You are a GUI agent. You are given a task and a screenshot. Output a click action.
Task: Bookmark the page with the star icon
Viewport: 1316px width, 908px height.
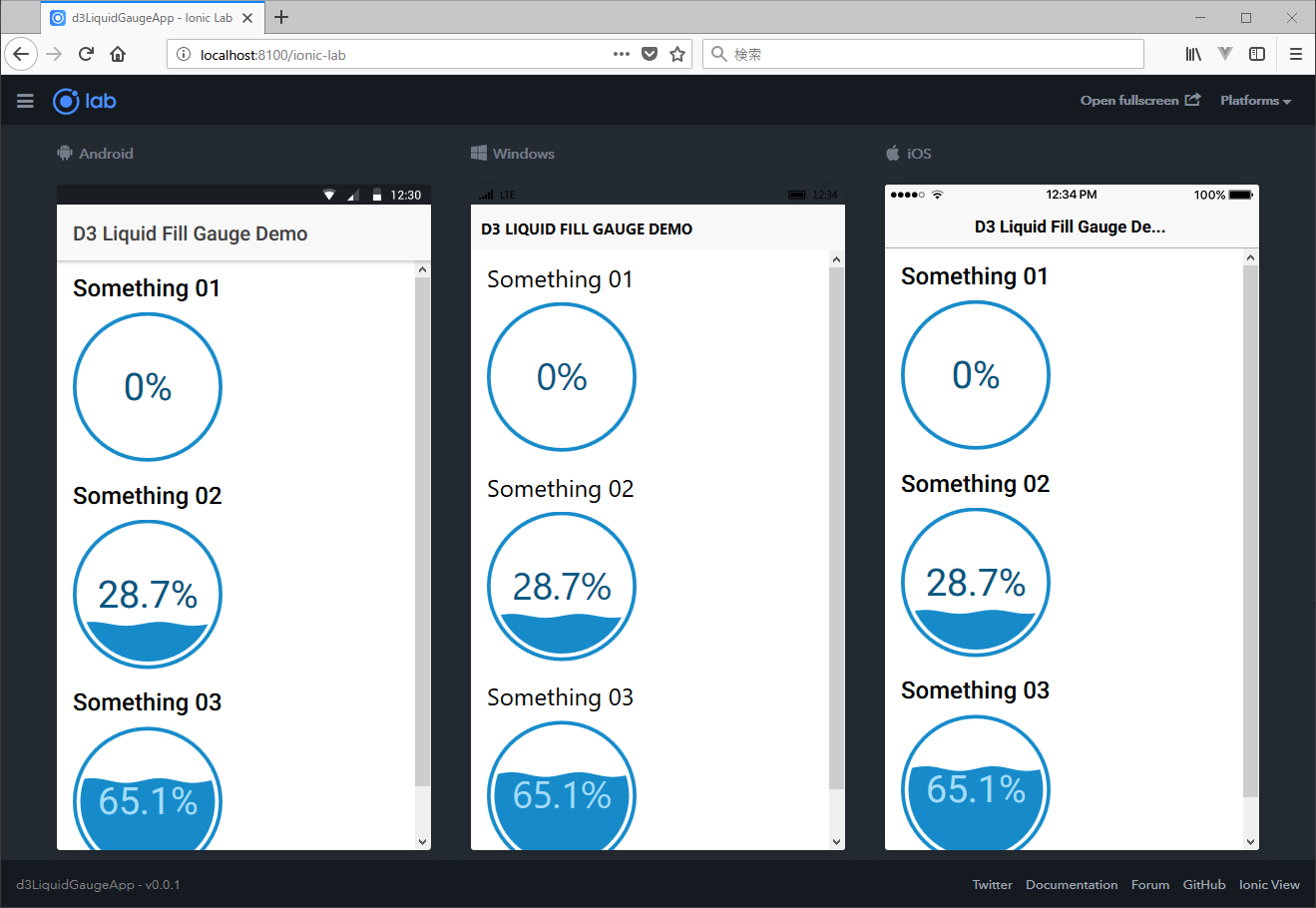point(677,54)
